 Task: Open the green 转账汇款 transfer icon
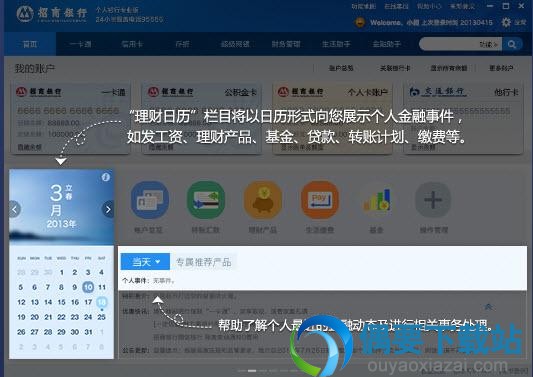click(x=206, y=200)
